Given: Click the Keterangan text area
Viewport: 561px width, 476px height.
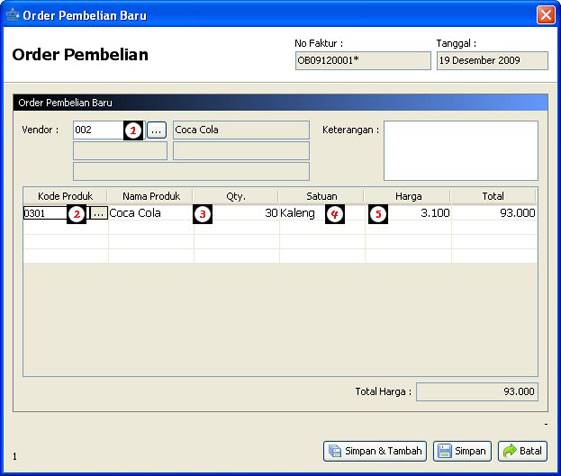Looking at the screenshot, I should coord(461,151).
